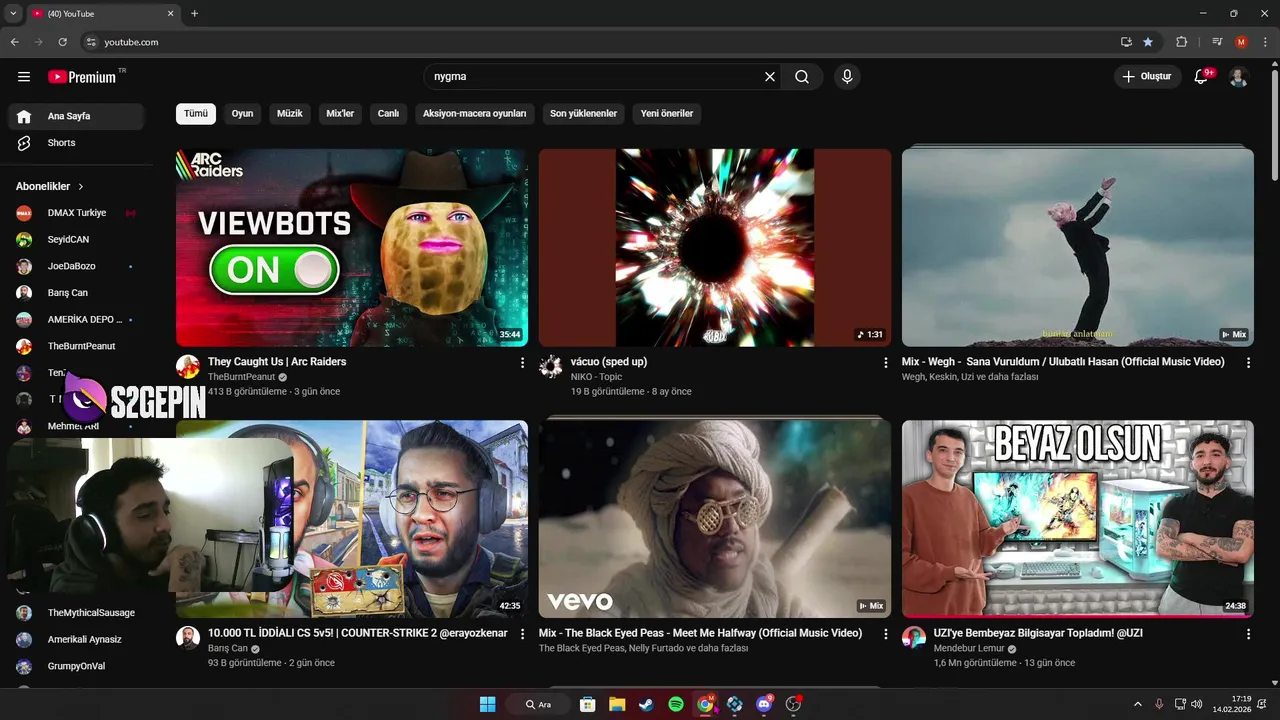
Task: Open the taskbar volume icon
Action: tap(1197, 704)
